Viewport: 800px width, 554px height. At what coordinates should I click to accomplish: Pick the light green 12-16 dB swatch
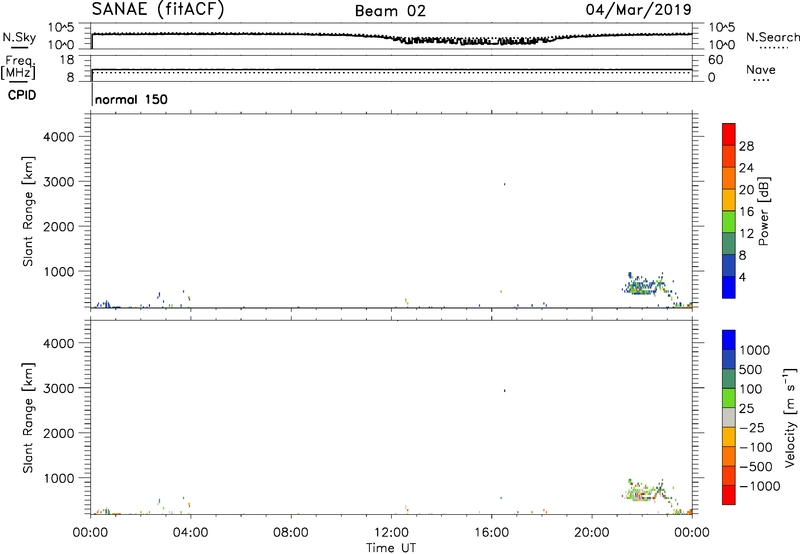[729, 221]
